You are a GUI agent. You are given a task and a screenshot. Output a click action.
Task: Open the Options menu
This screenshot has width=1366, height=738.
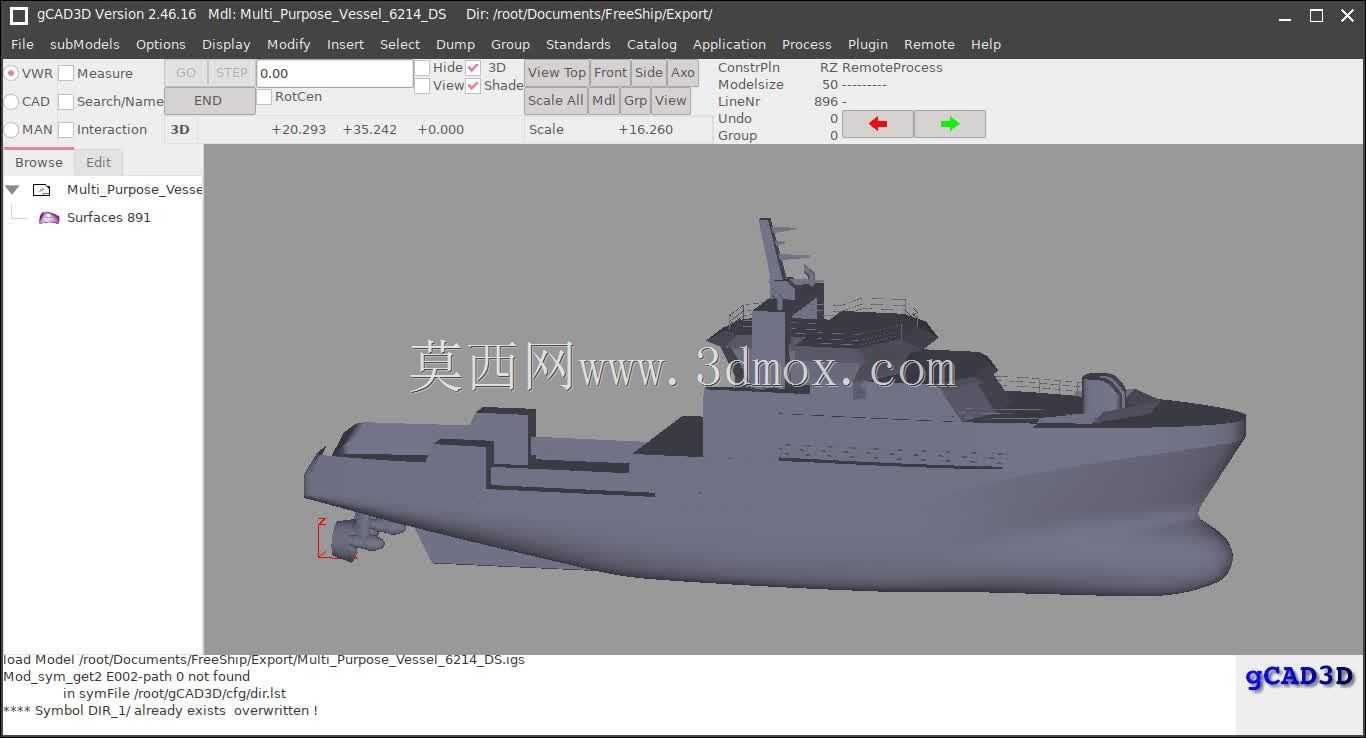(161, 44)
